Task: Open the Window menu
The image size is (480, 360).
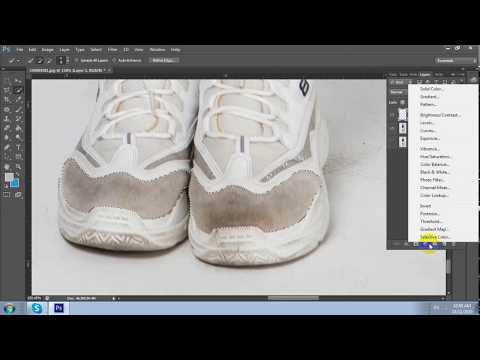Action: click(x=157, y=50)
